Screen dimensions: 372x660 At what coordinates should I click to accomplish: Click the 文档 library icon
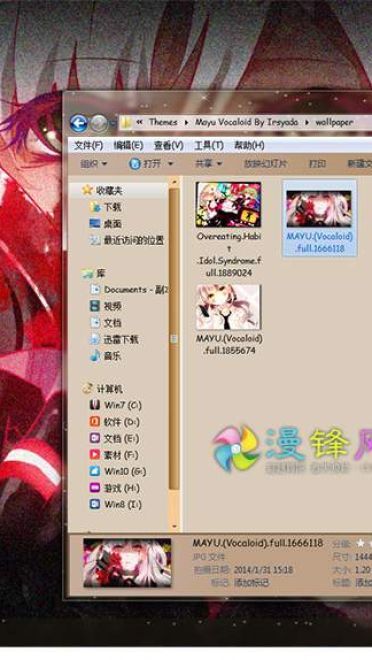click(x=95, y=323)
